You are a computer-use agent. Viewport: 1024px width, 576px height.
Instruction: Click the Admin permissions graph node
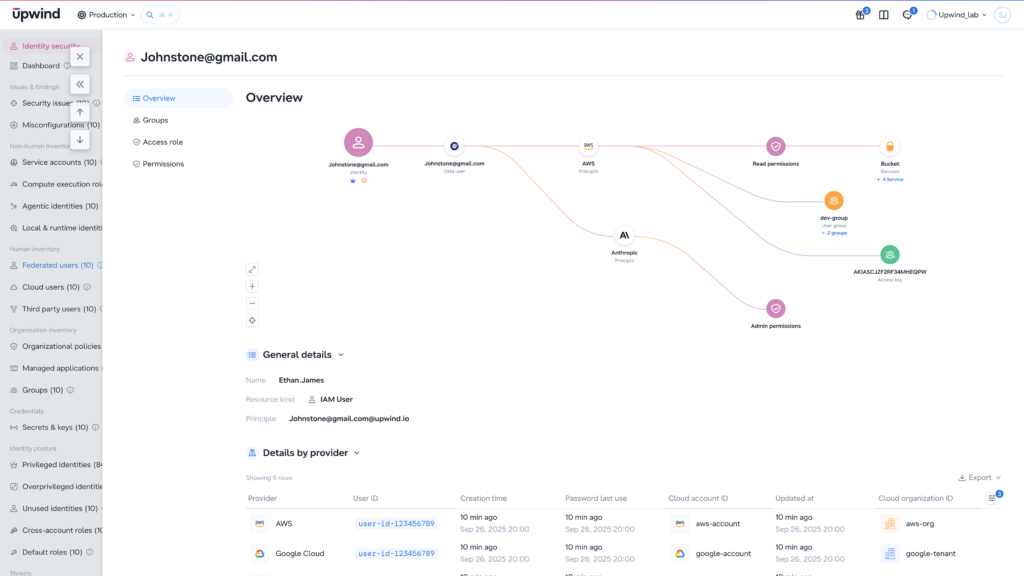pos(775,308)
